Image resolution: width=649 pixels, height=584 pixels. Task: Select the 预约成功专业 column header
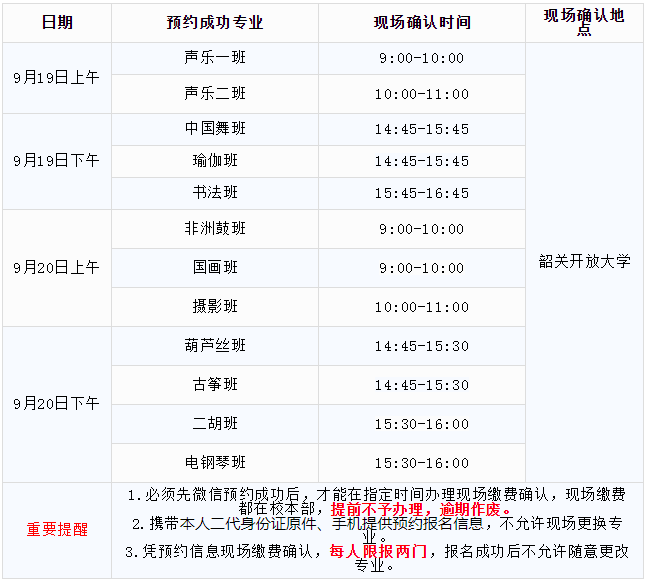point(215,22)
